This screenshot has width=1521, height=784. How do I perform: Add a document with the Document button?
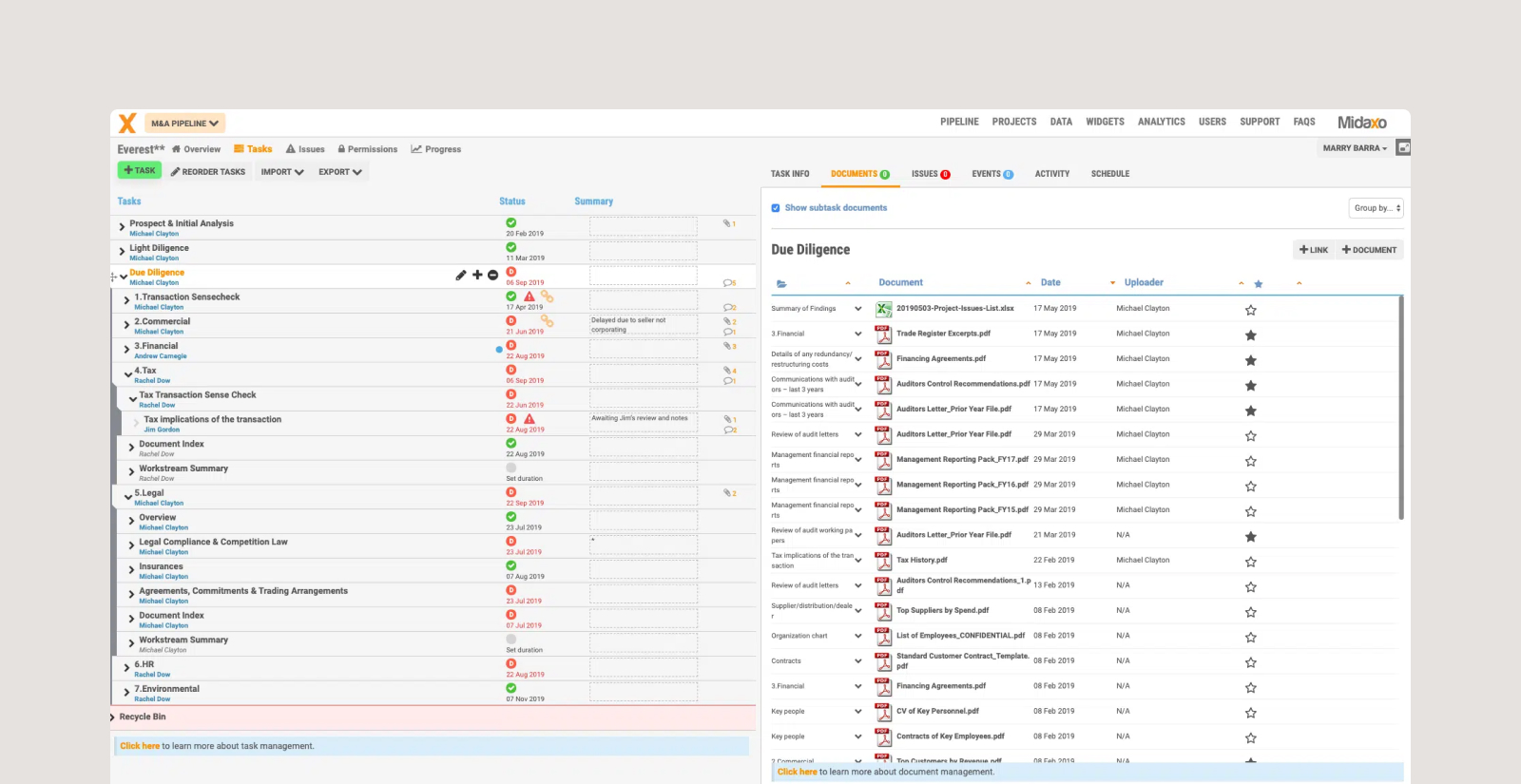[x=1369, y=250]
